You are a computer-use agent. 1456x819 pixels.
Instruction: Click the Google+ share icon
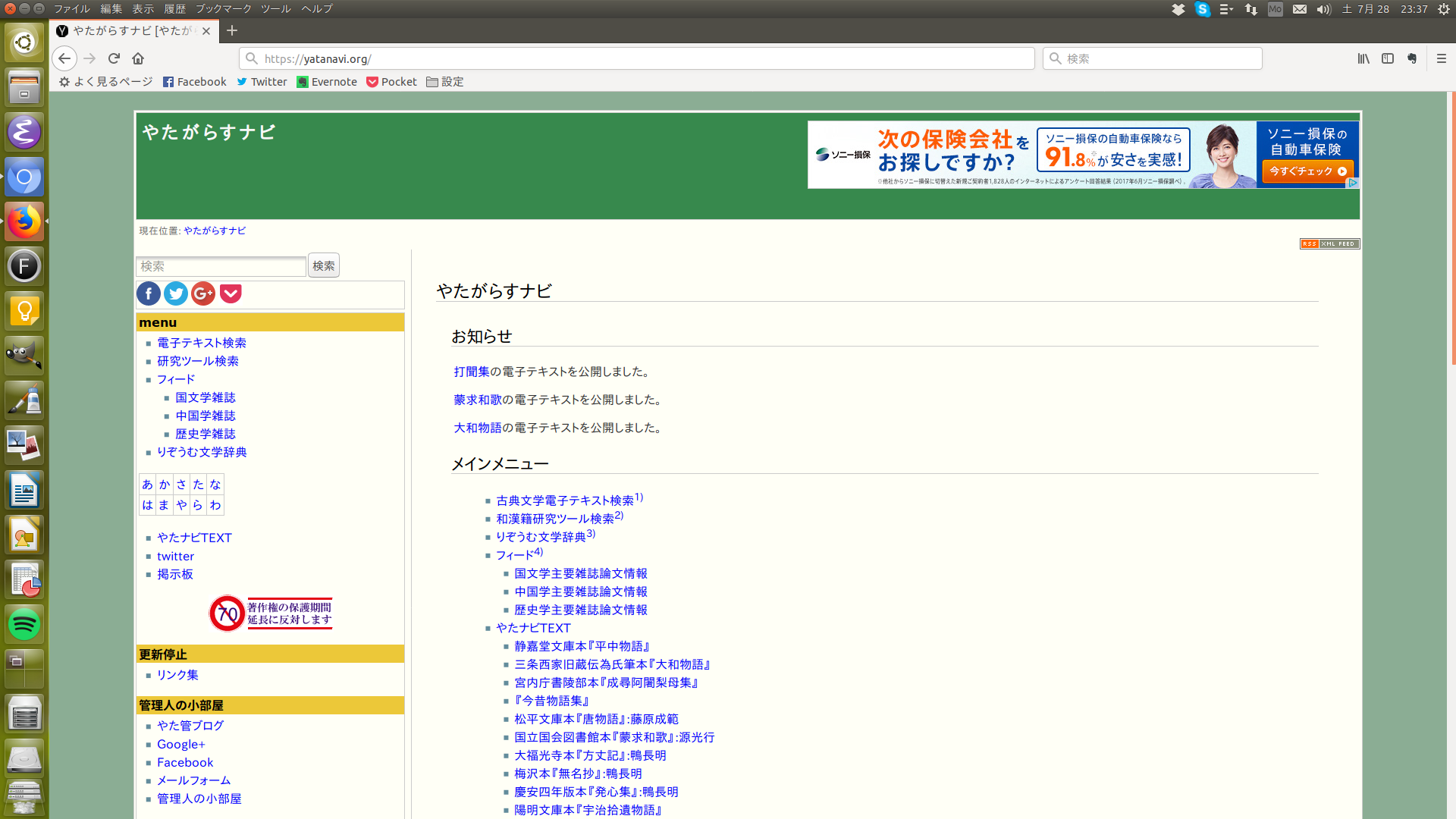coord(203,293)
